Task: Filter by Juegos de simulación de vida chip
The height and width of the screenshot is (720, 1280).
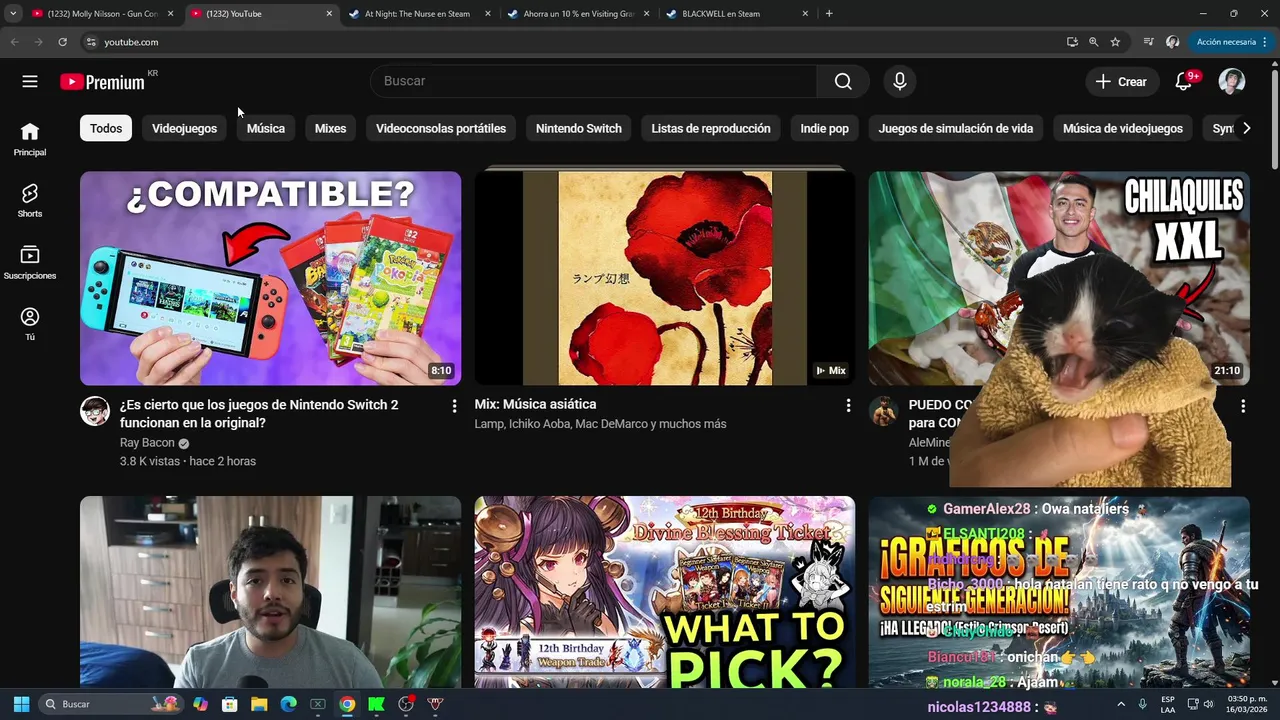Action: [956, 128]
